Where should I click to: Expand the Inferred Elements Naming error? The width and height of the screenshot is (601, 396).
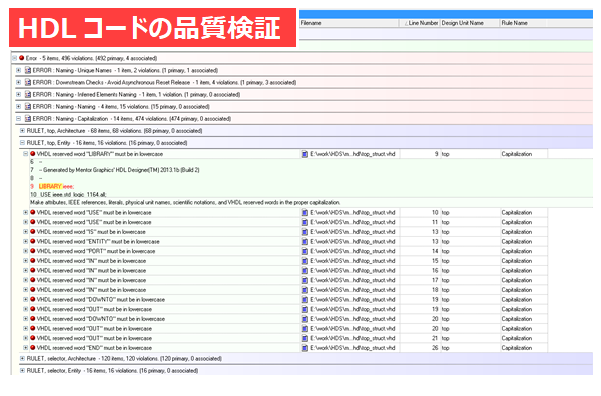(18, 94)
